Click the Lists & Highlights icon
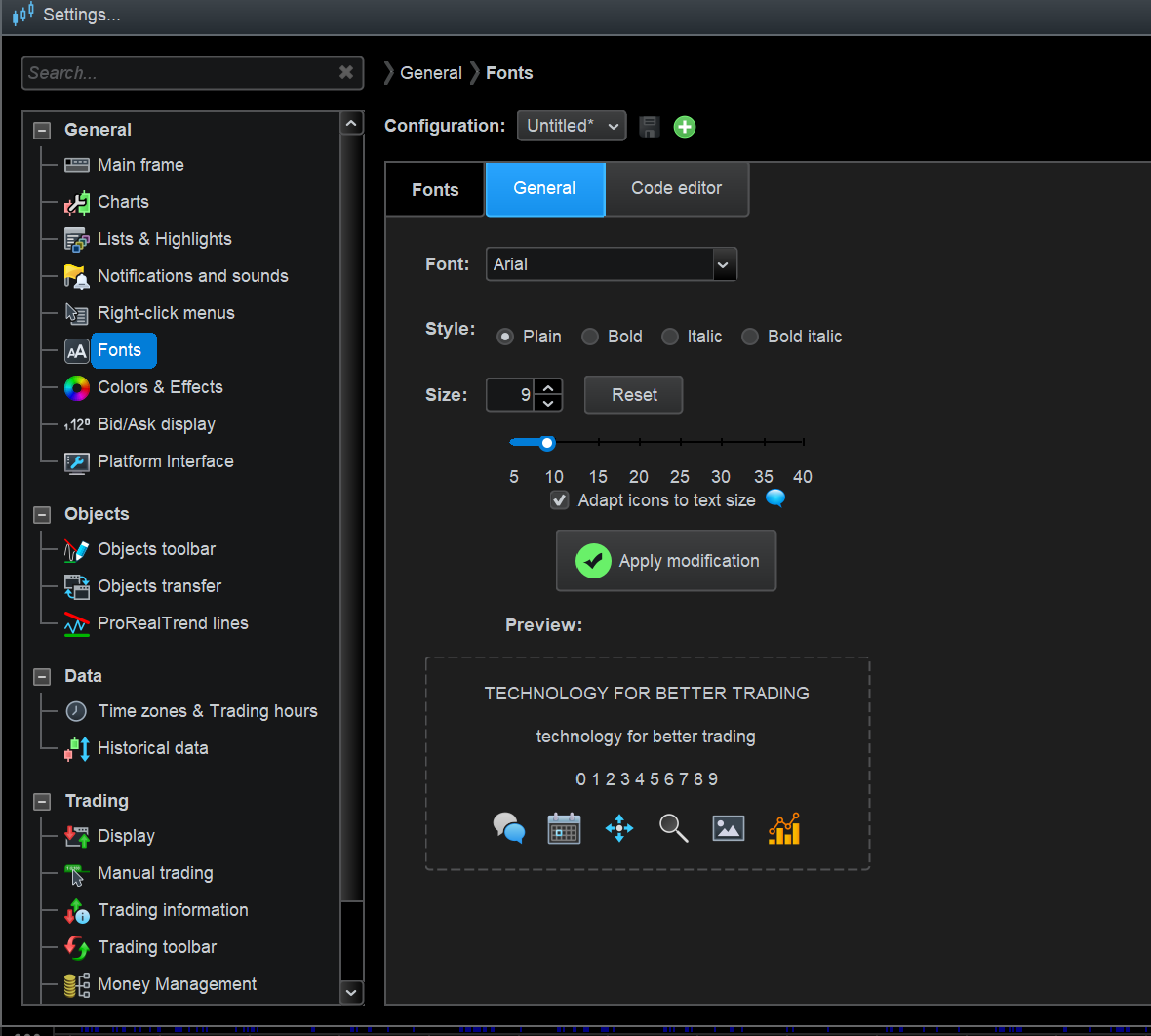1151x1036 pixels. click(x=76, y=239)
